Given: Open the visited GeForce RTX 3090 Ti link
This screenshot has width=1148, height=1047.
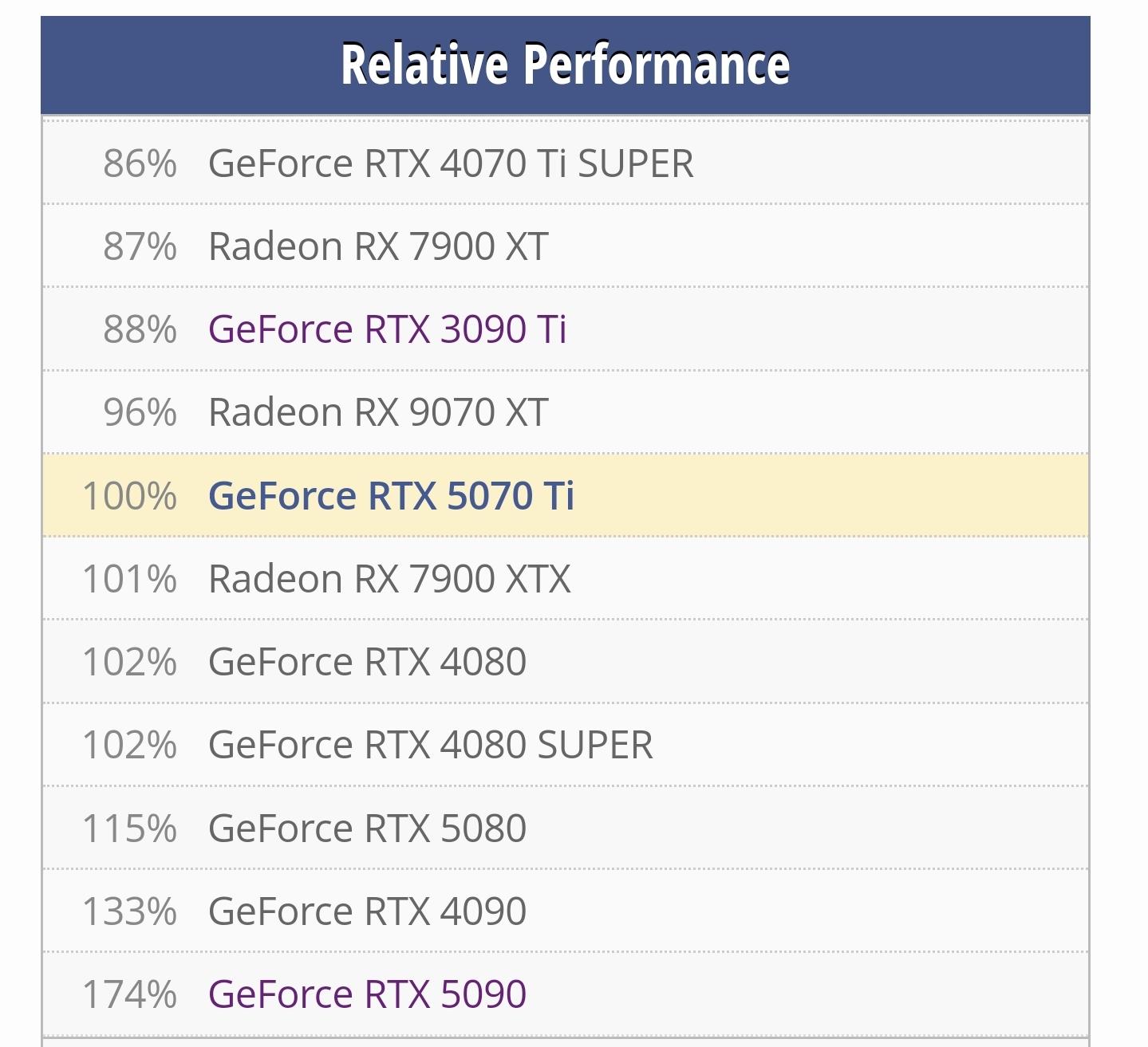Looking at the screenshot, I should pyautogui.click(x=388, y=329).
